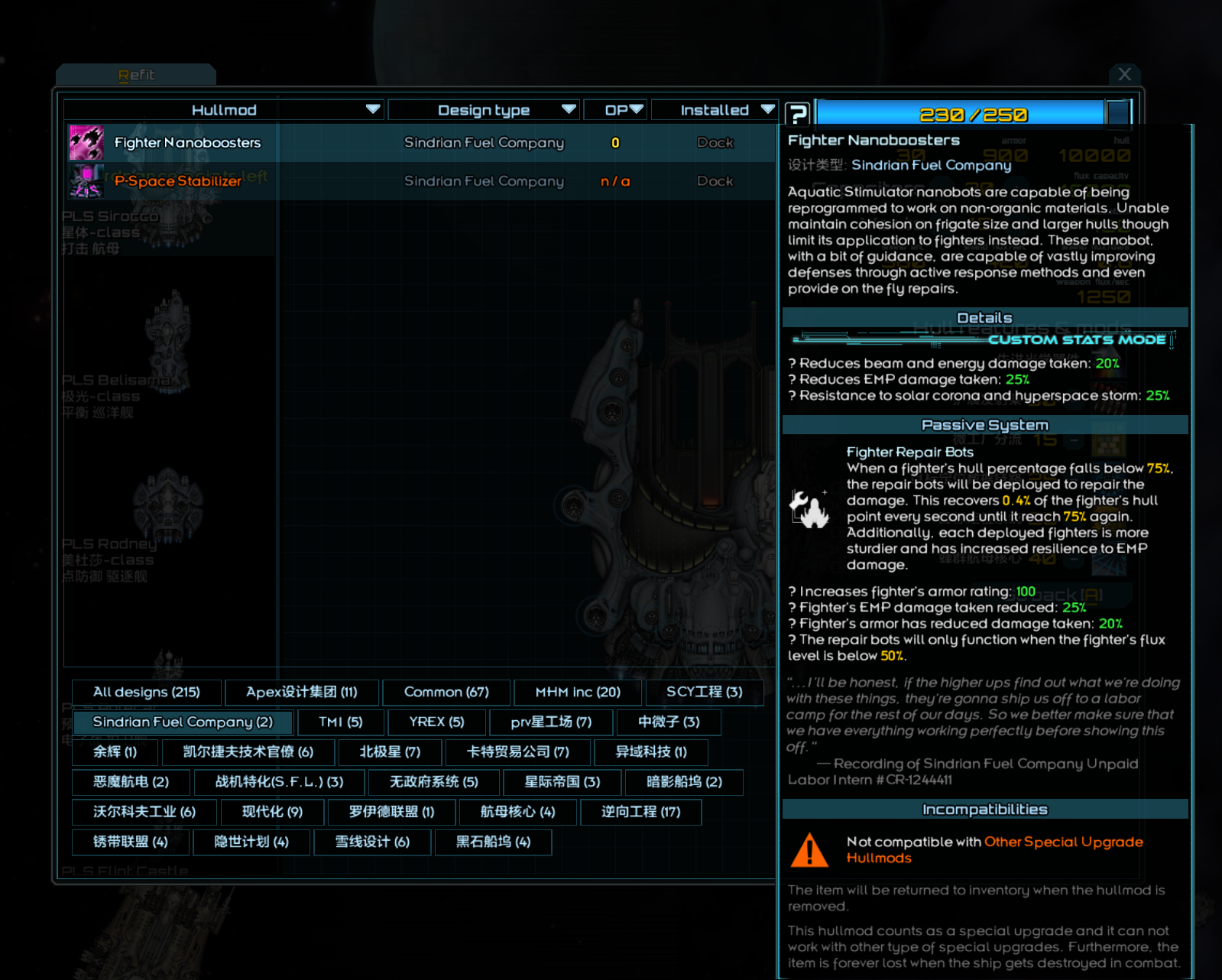
Task: Toggle the Sindrian Fuel Company (2) filter
Action: point(183,722)
